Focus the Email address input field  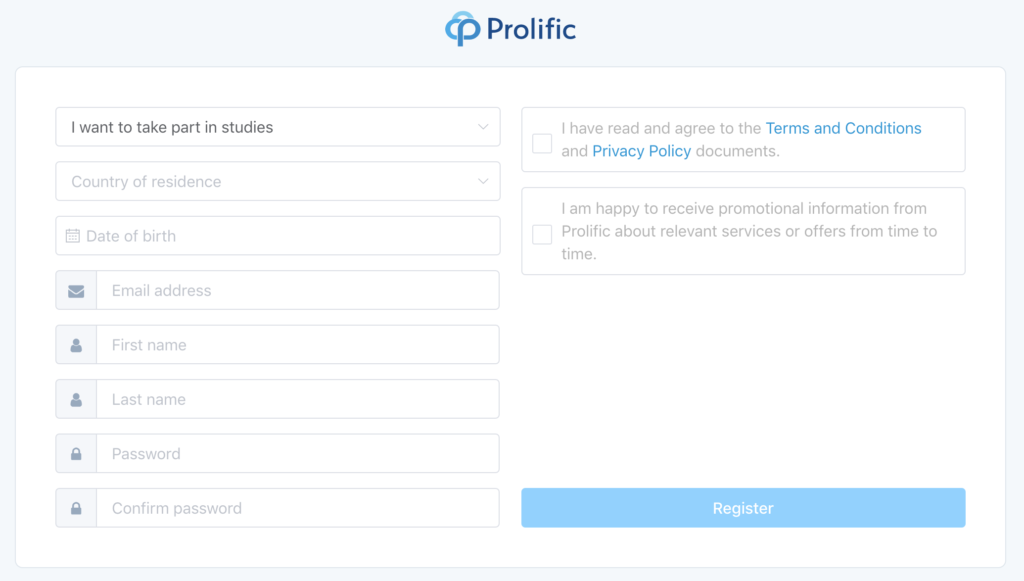pyautogui.click(x=298, y=290)
